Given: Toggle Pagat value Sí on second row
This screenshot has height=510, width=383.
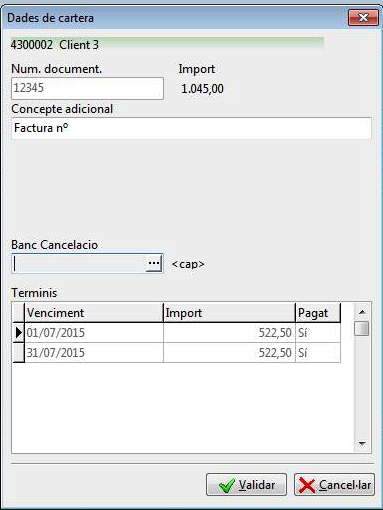Looking at the screenshot, I should pyautogui.click(x=318, y=353).
